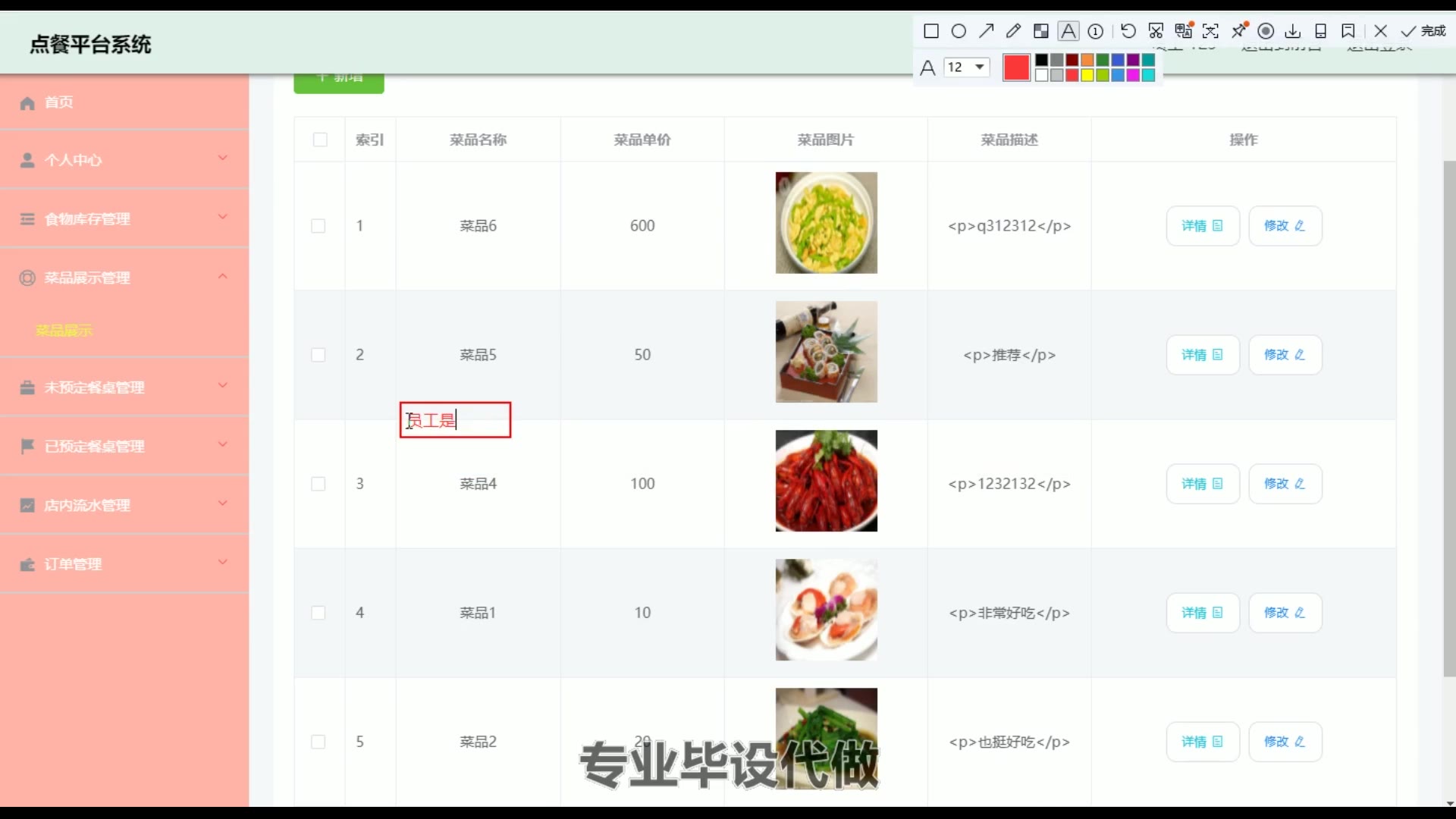Click 修改 for 菜品5
Screen dimensions: 1456x819
pos(1285,355)
